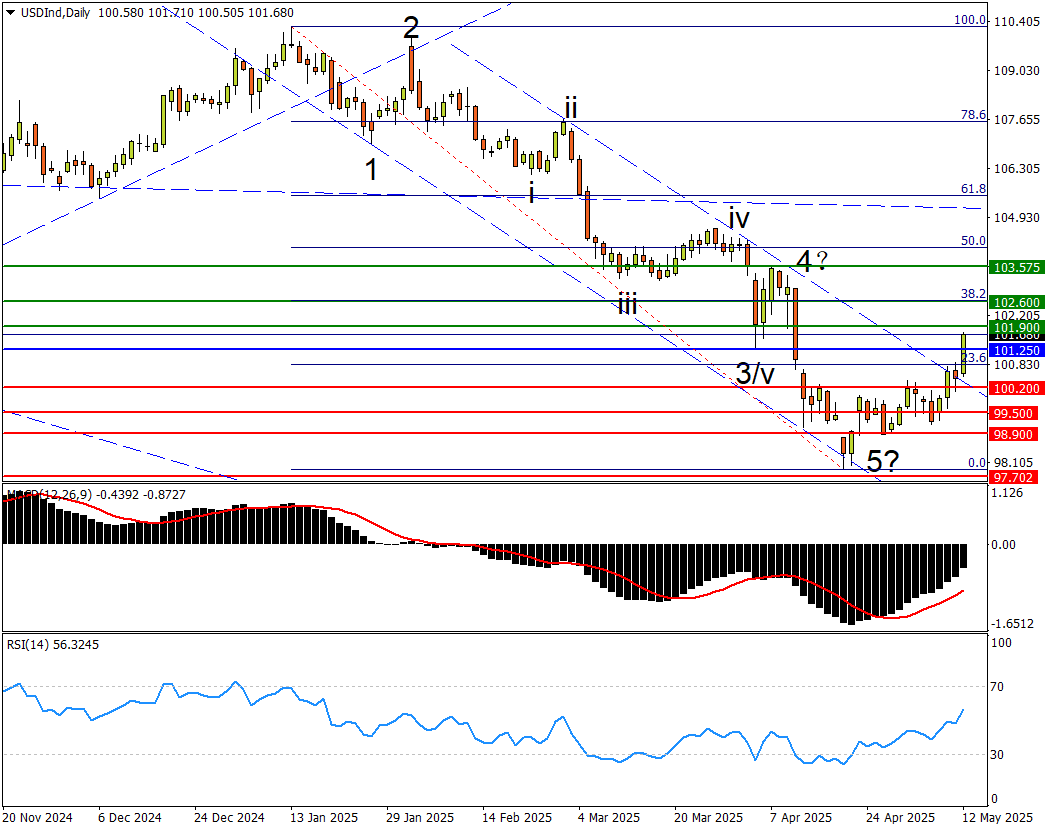Select the "4?" wave annotation
1051x830 pixels.
pos(812,262)
